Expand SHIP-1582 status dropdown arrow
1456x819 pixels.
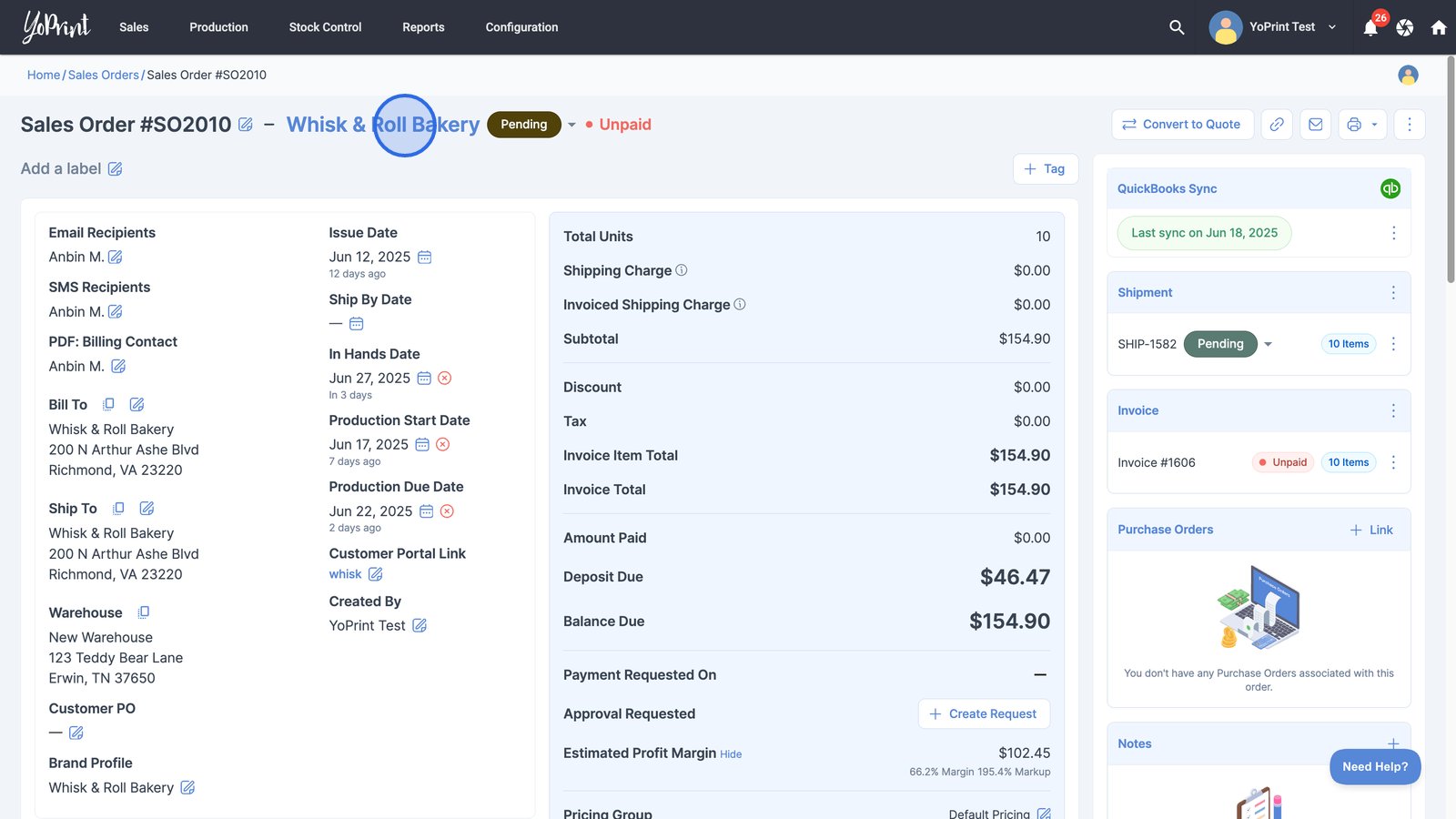(1268, 344)
